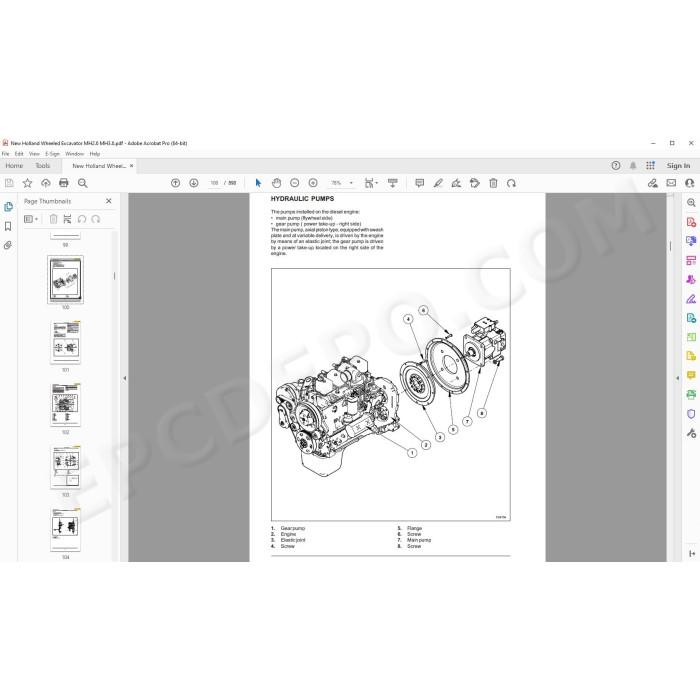
Task: Open the Edit menu
Action: tap(19, 154)
